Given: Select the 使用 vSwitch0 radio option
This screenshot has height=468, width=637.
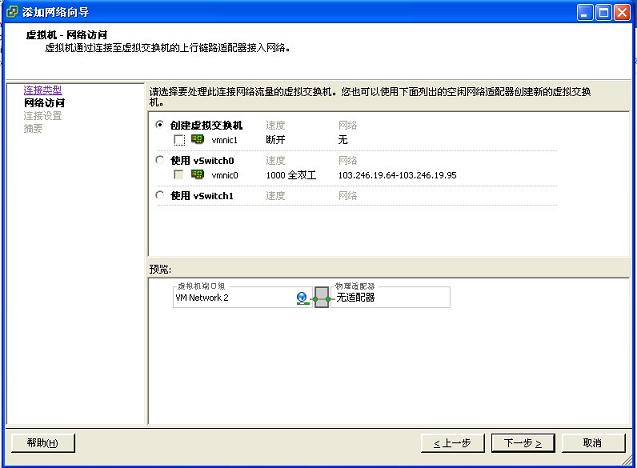Looking at the screenshot, I should point(159,160).
